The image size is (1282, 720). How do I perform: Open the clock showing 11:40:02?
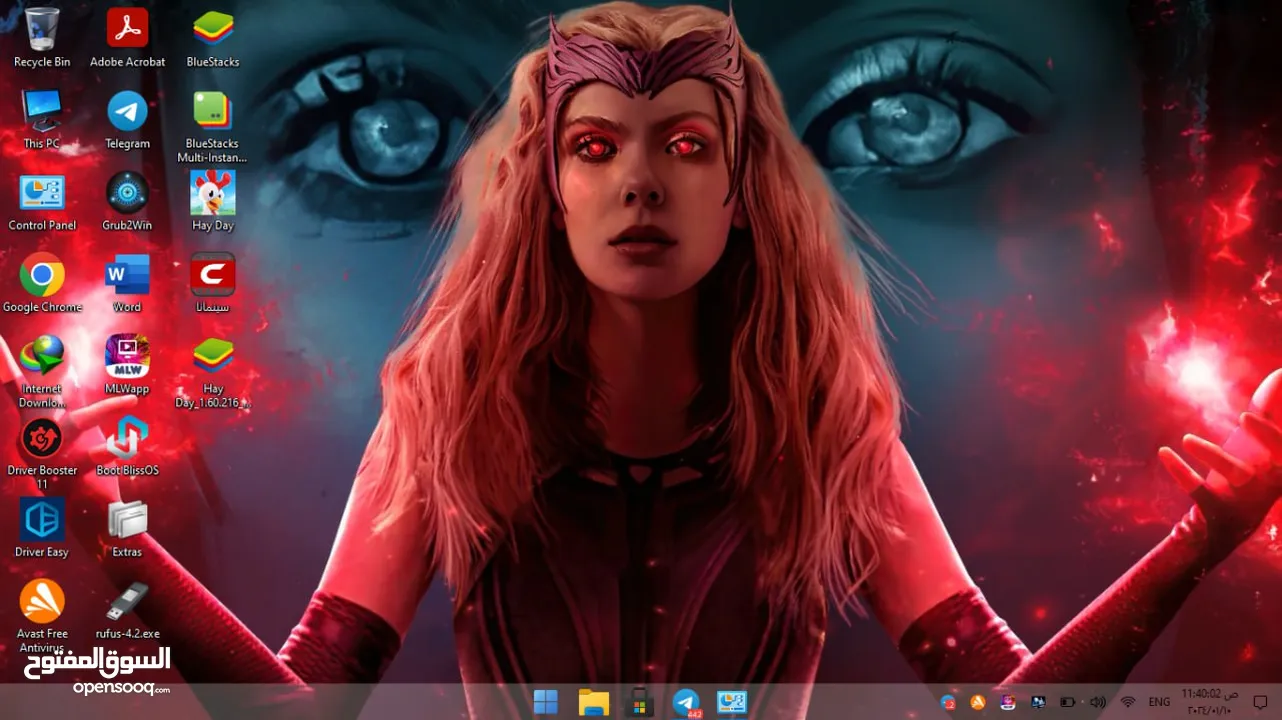point(1211,702)
